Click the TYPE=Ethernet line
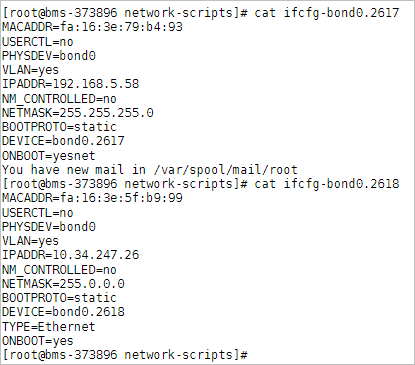Screen dimensions: 415x365 49,327
